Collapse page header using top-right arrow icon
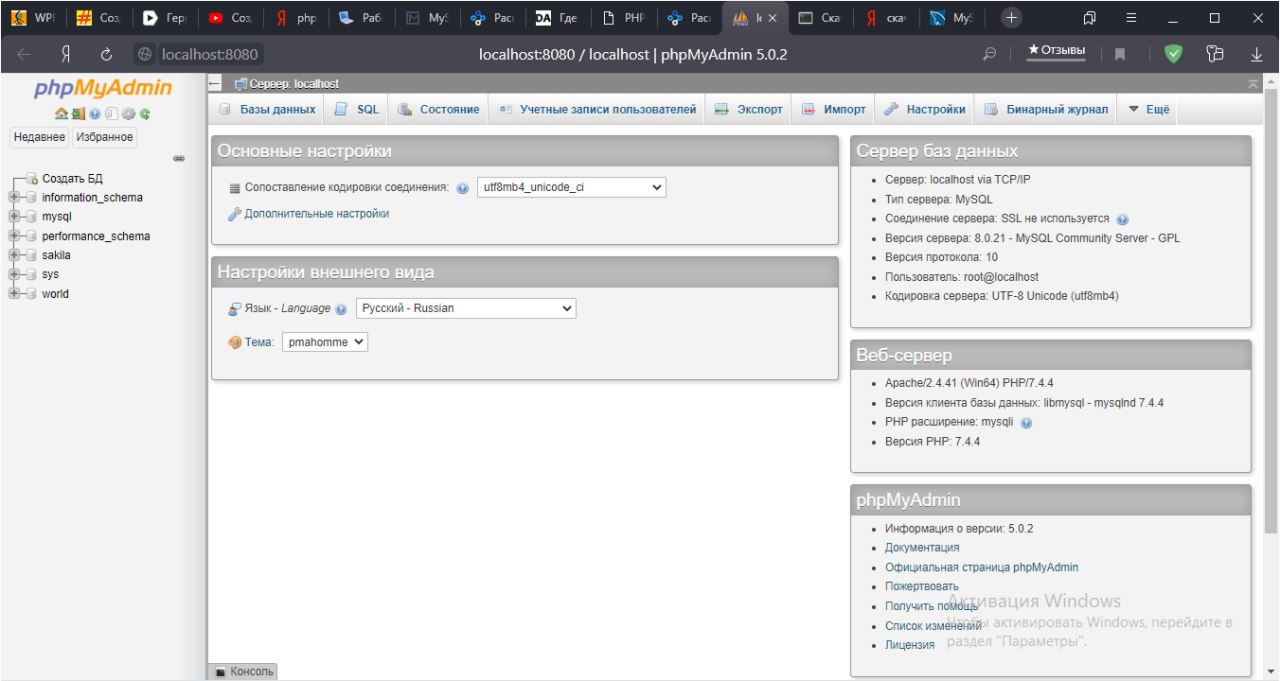The height and width of the screenshot is (681, 1280). [1253, 84]
